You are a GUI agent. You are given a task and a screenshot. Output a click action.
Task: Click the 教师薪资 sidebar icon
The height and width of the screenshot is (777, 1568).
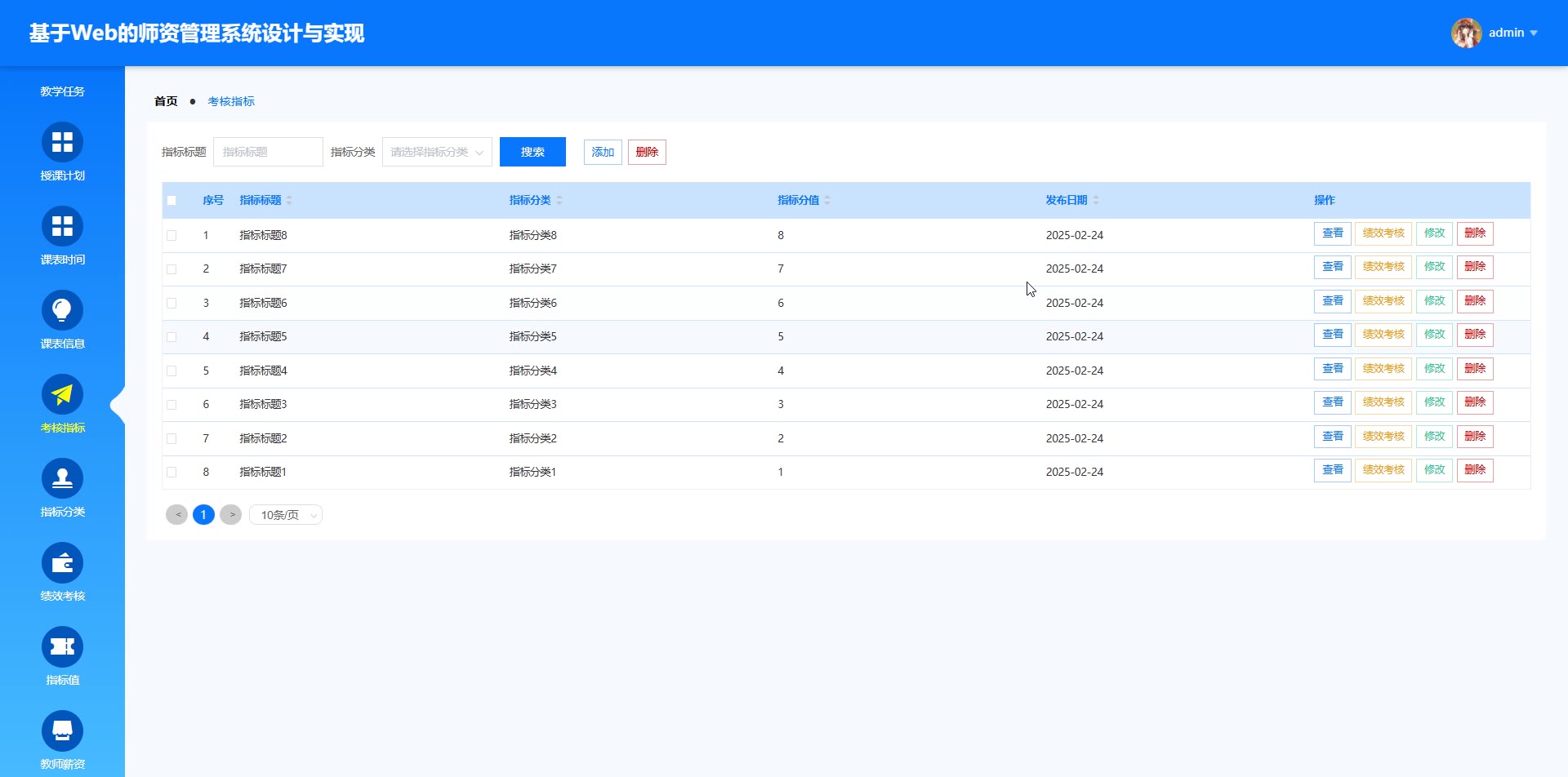[x=62, y=730]
